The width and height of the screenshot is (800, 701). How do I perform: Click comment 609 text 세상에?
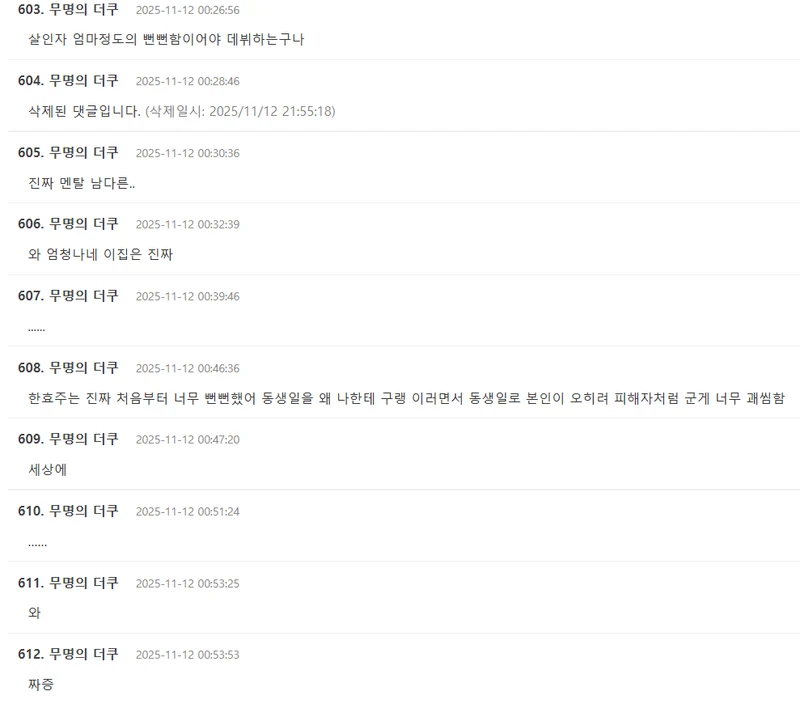tap(47, 469)
